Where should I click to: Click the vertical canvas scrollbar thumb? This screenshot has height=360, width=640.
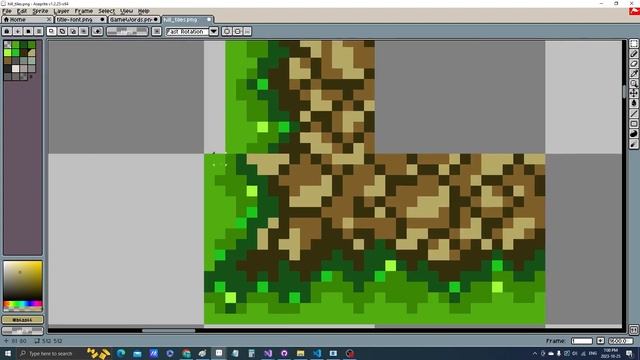click(x=624, y=92)
